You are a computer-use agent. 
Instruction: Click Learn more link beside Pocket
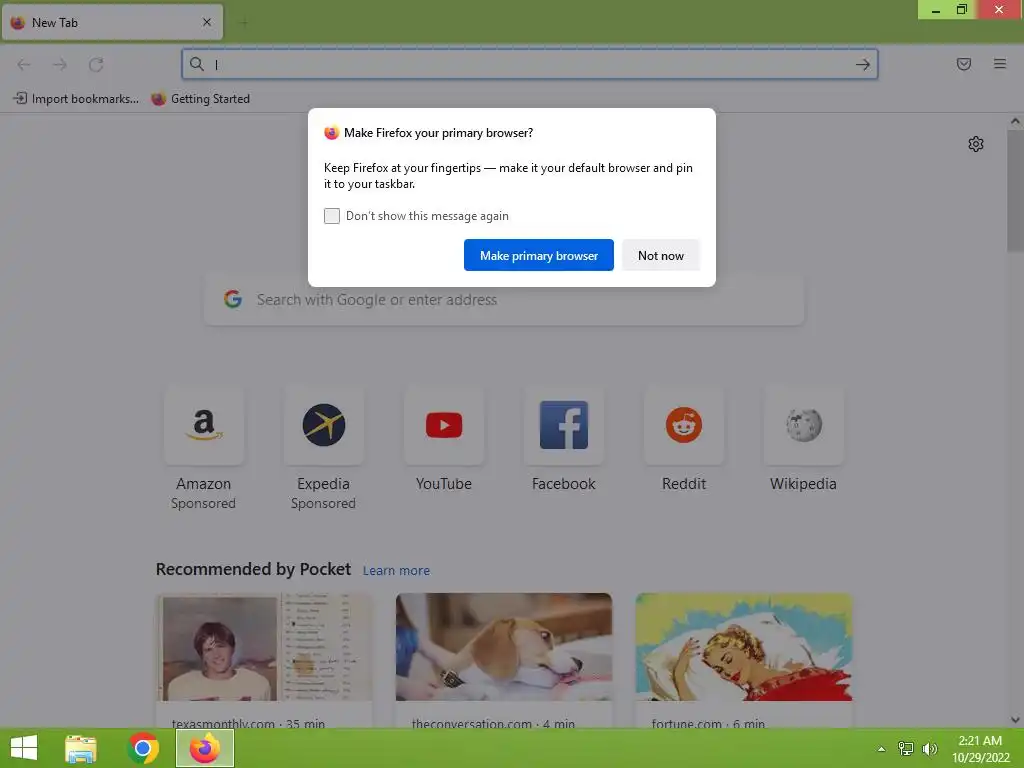(396, 571)
